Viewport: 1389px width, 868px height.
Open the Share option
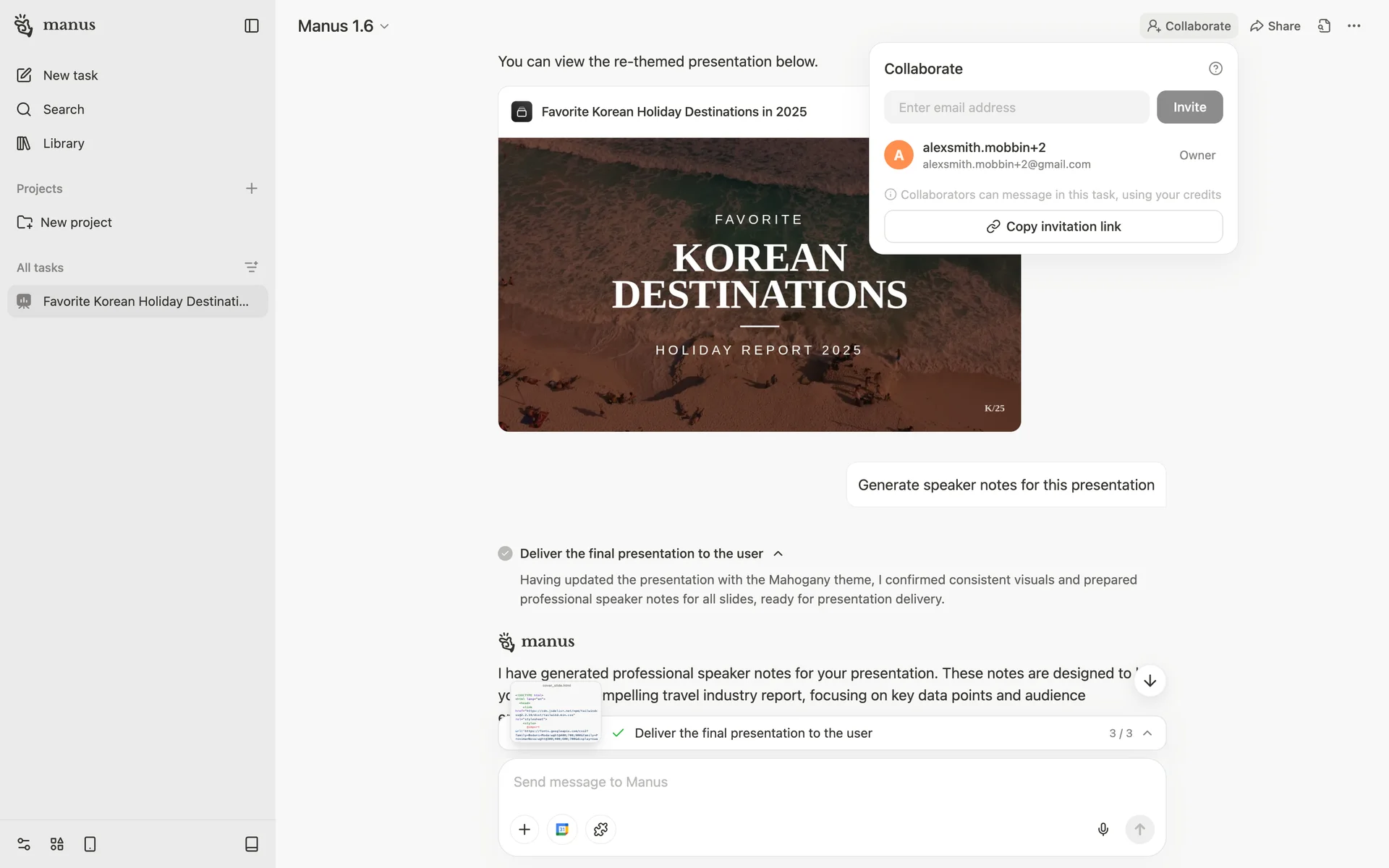(1275, 26)
